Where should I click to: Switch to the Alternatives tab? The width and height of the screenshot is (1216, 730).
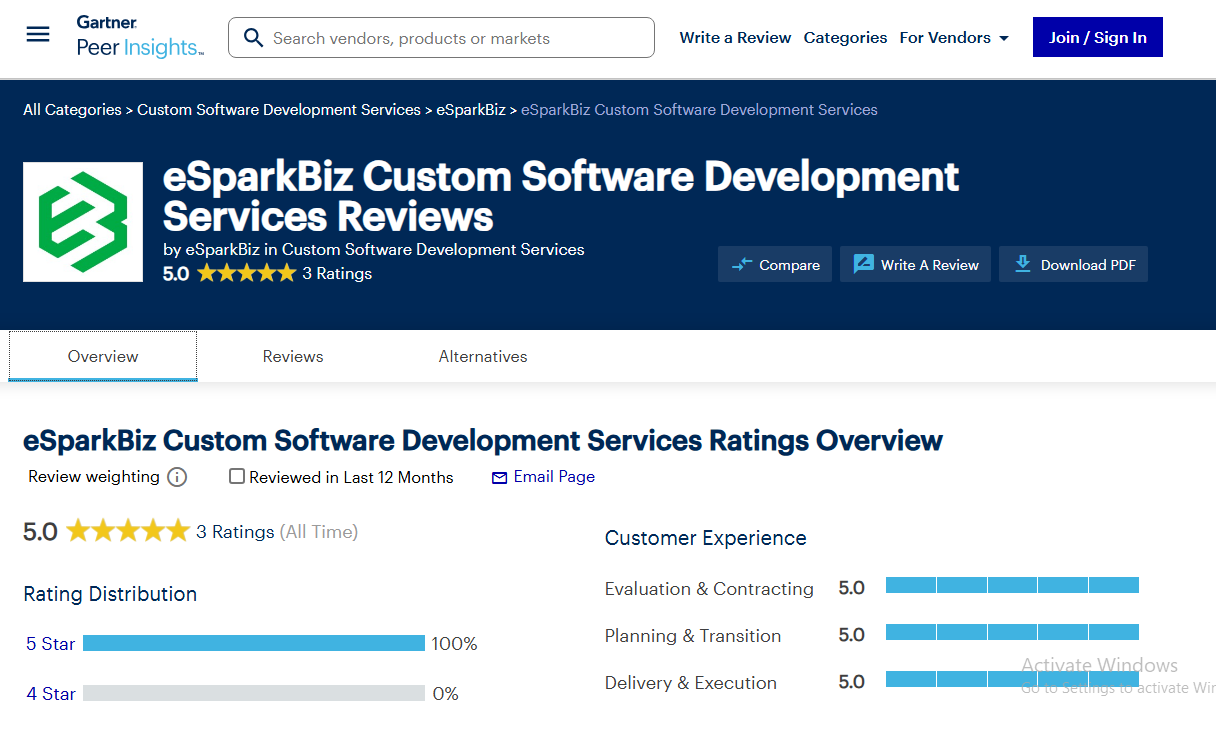[x=483, y=357]
